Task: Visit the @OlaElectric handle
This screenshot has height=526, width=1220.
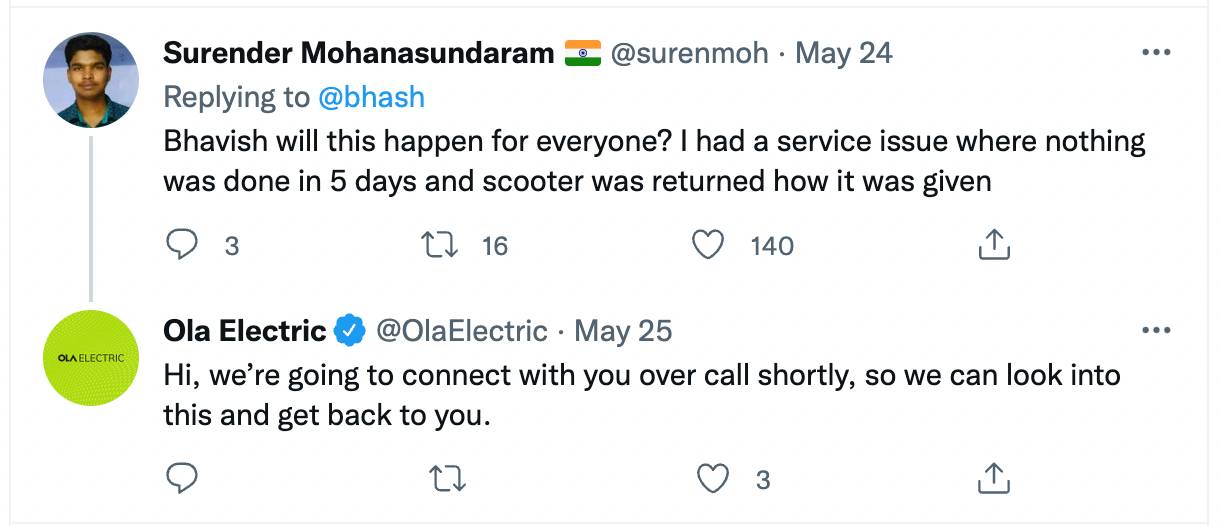Action: [461, 330]
